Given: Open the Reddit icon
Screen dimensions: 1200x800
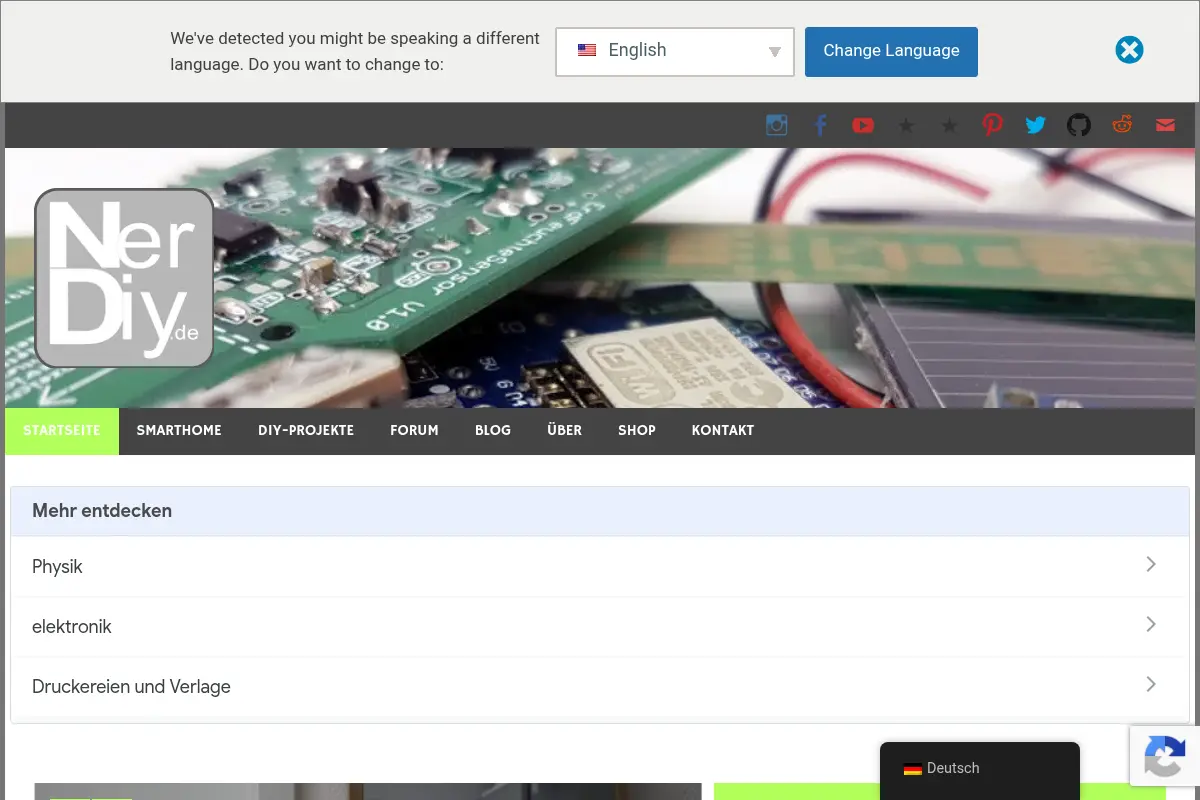Looking at the screenshot, I should (x=1122, y=125).
